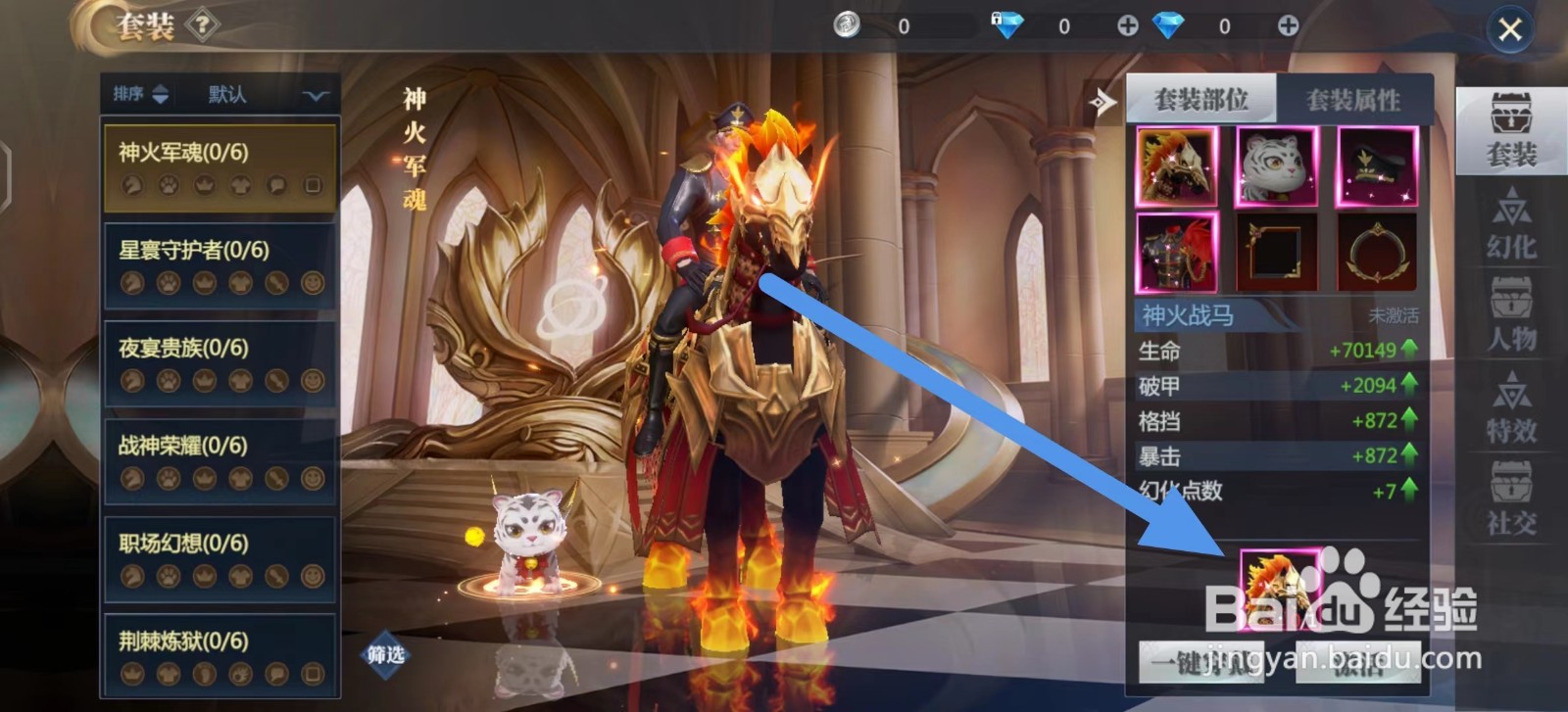
Task: Click the chat bubble icon in 神火军魂 row
Action: (x=276, y=185)
